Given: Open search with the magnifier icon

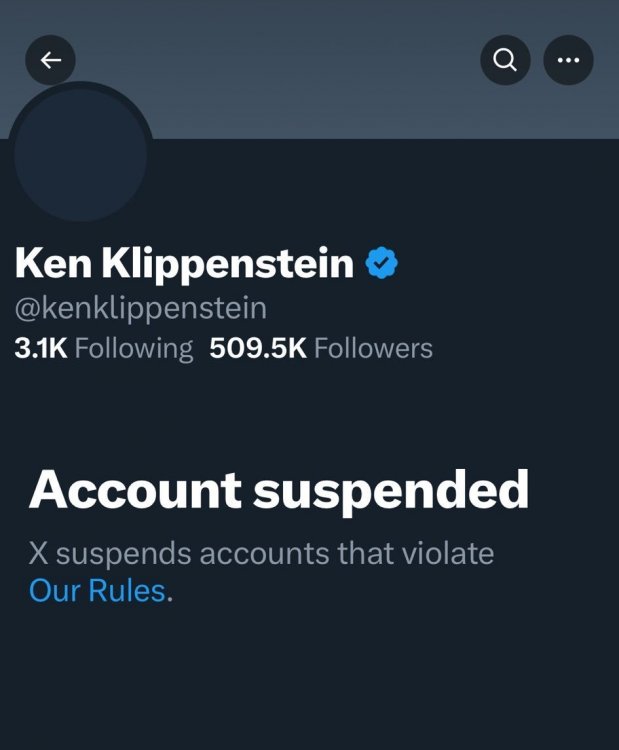Looking at the screenshot, I should [x=506, y=61].
